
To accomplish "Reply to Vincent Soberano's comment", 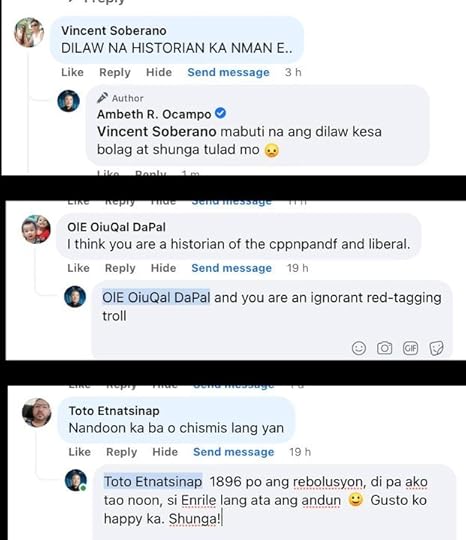I will click(x=115, y=72).
